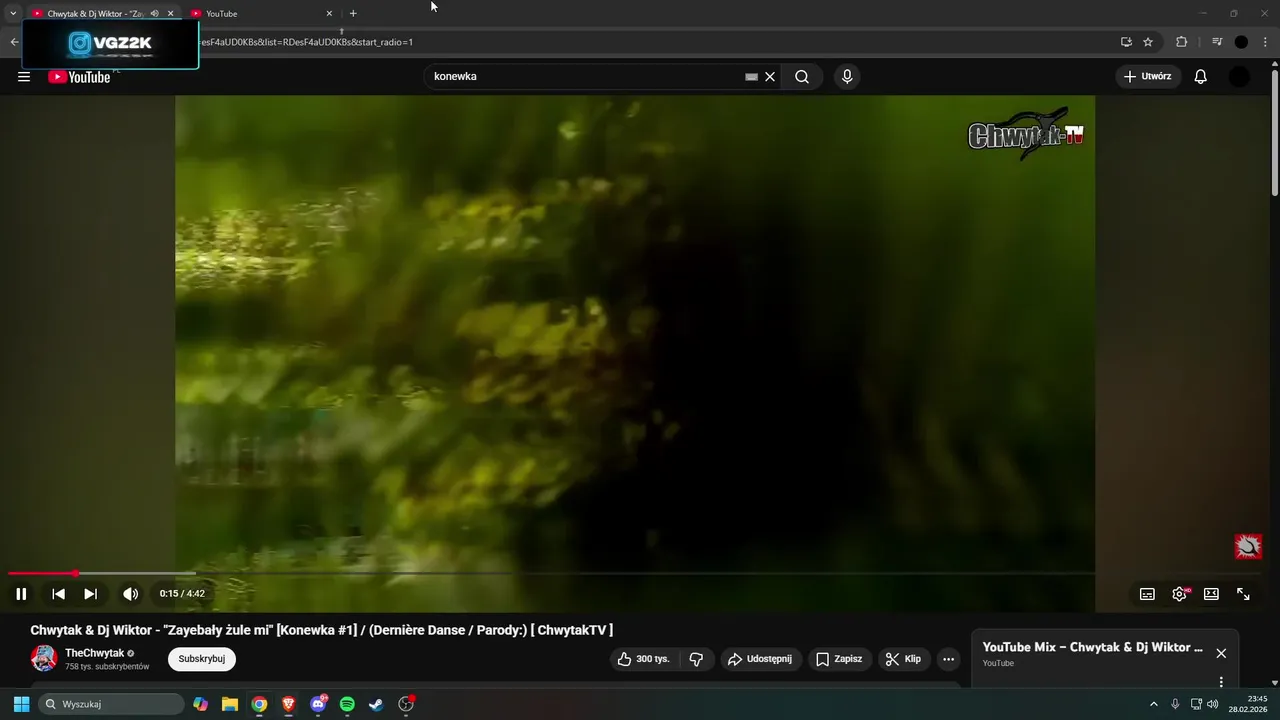Image resolution: width=1280 pixels, height=720 pixels.
Task: Install the app via address bar icon
Action: click(1126, 42)
